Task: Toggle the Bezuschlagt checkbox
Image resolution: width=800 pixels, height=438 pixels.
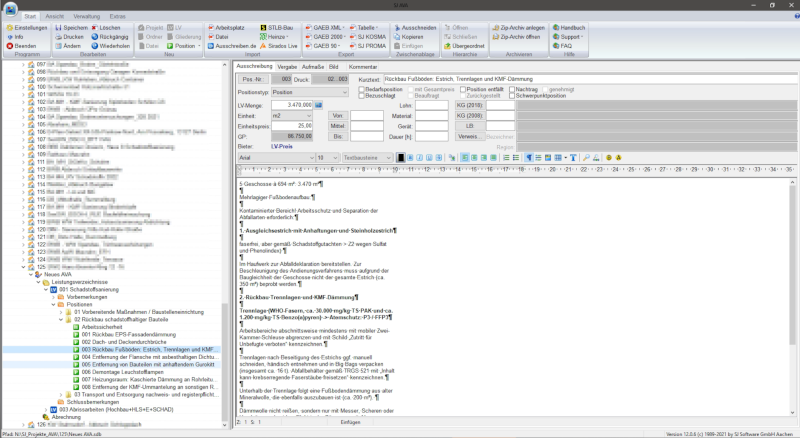Action: click(362, 95)
